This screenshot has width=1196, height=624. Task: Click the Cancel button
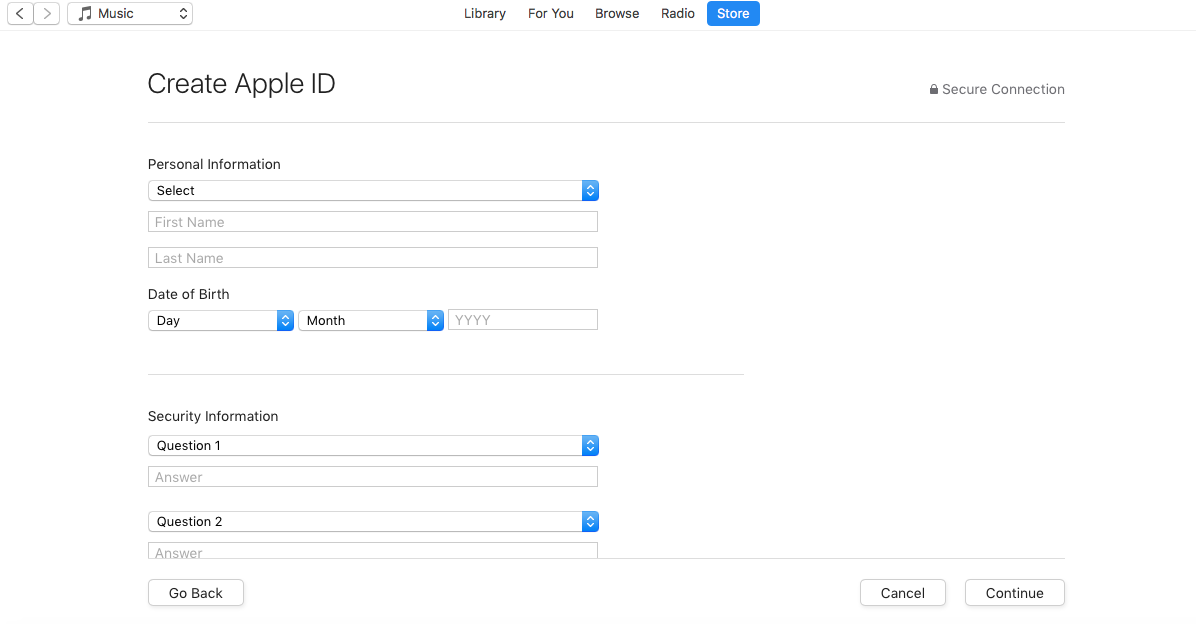coord(902,593)
